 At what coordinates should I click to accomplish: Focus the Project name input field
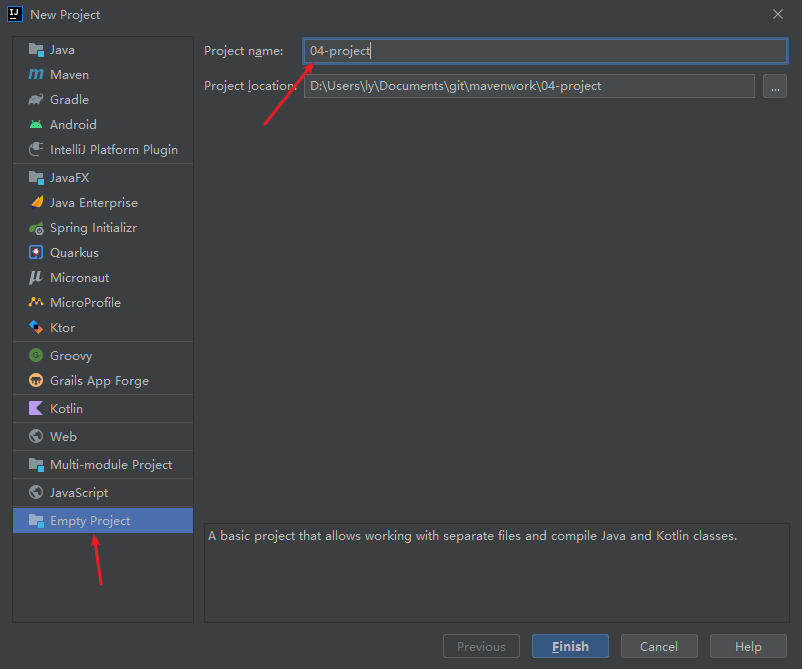coord(545,51)
